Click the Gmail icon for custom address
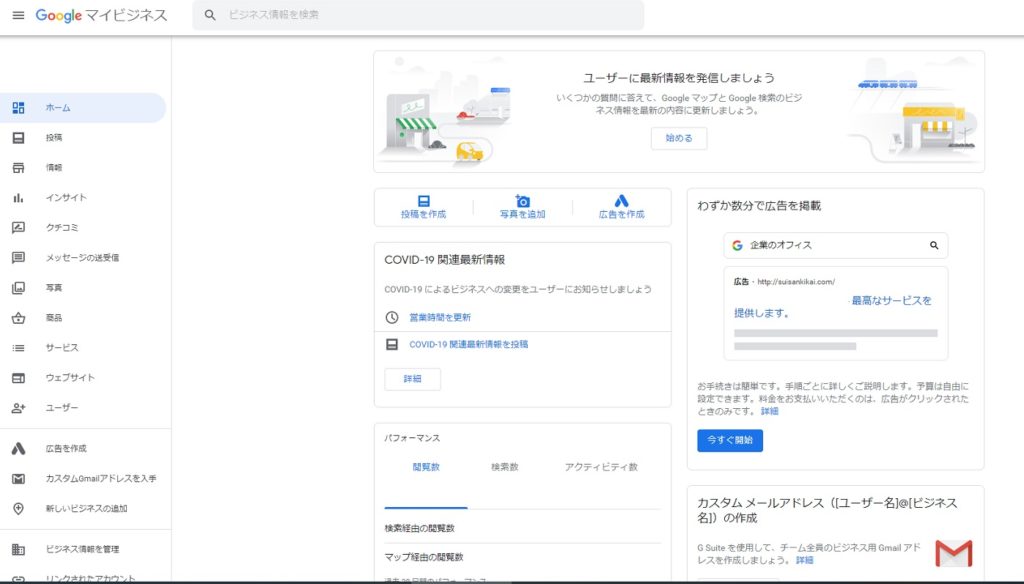The width and height of the screenshot is (1024, 584). tap(18, 479)
